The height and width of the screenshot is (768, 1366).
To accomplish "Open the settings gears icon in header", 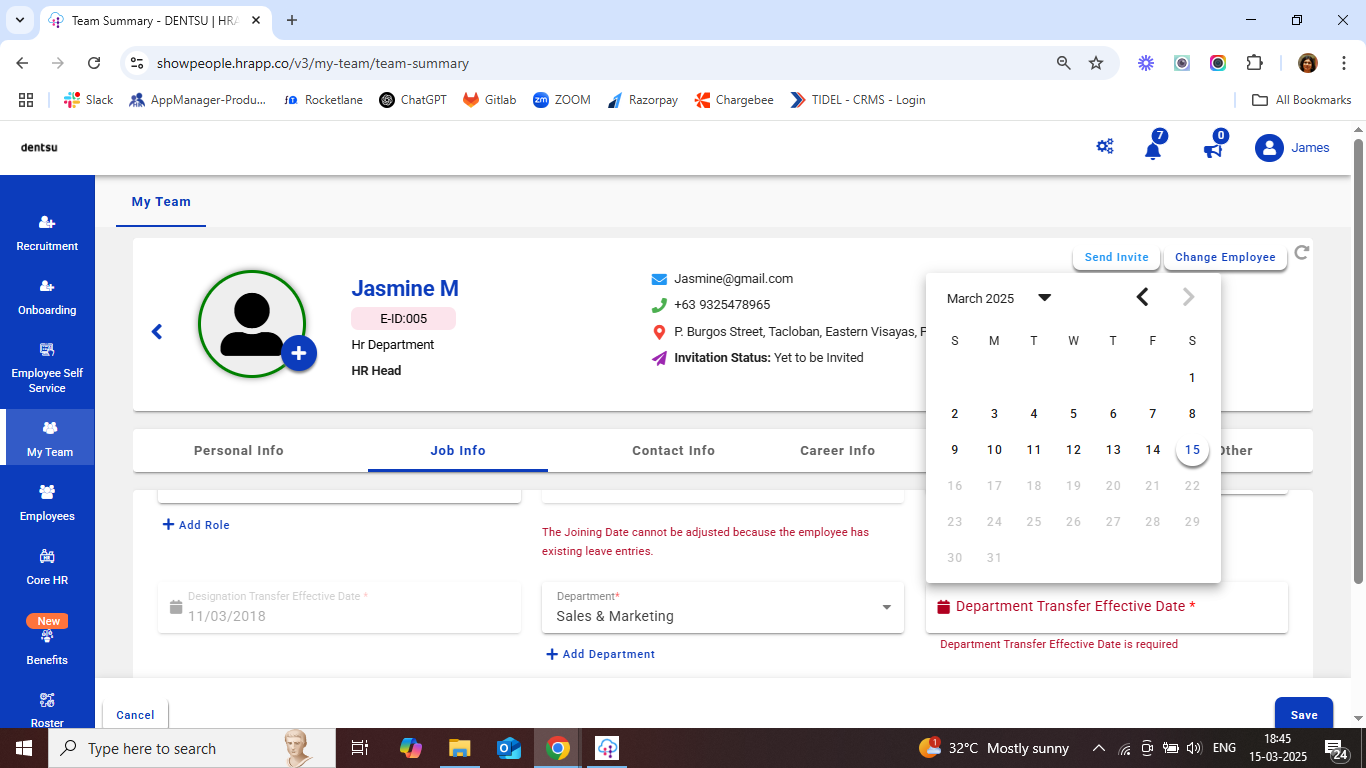I will click(x=1104, y=147).
